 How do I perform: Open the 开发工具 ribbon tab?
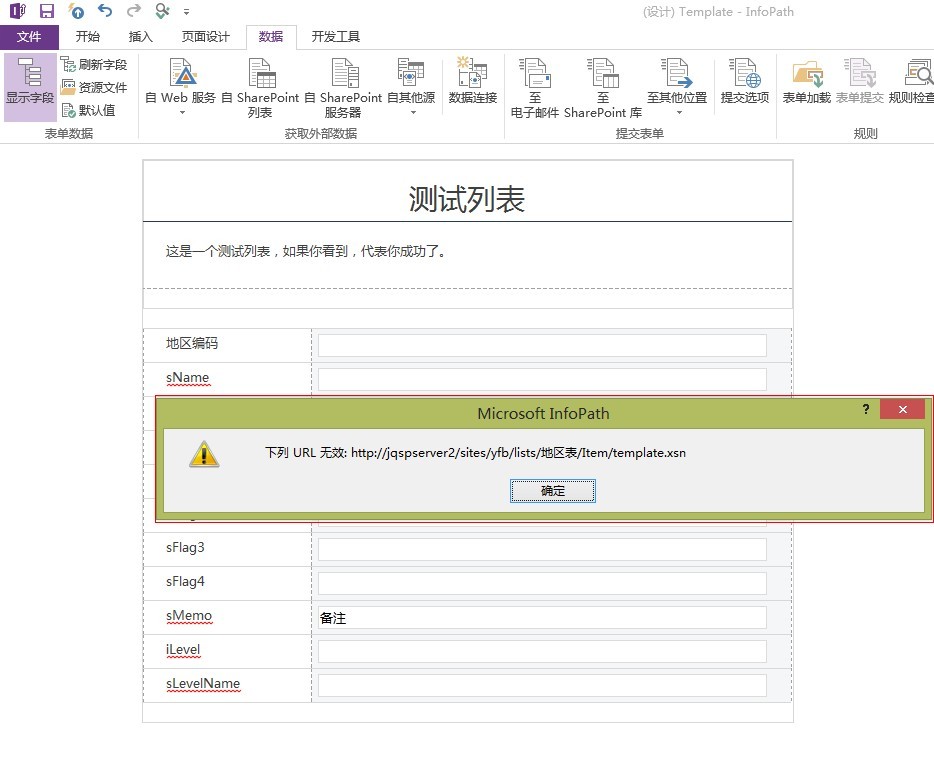click(336, 37)
